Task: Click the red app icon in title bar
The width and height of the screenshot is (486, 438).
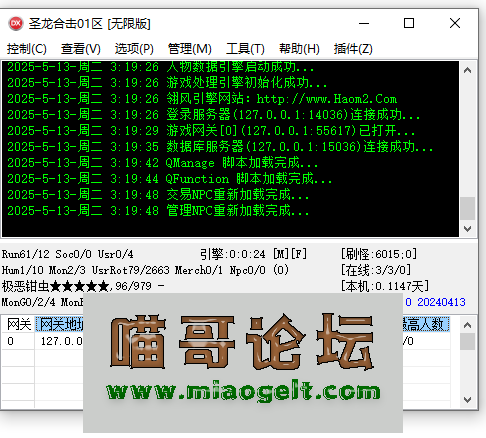Action: (x=15, y=23)
